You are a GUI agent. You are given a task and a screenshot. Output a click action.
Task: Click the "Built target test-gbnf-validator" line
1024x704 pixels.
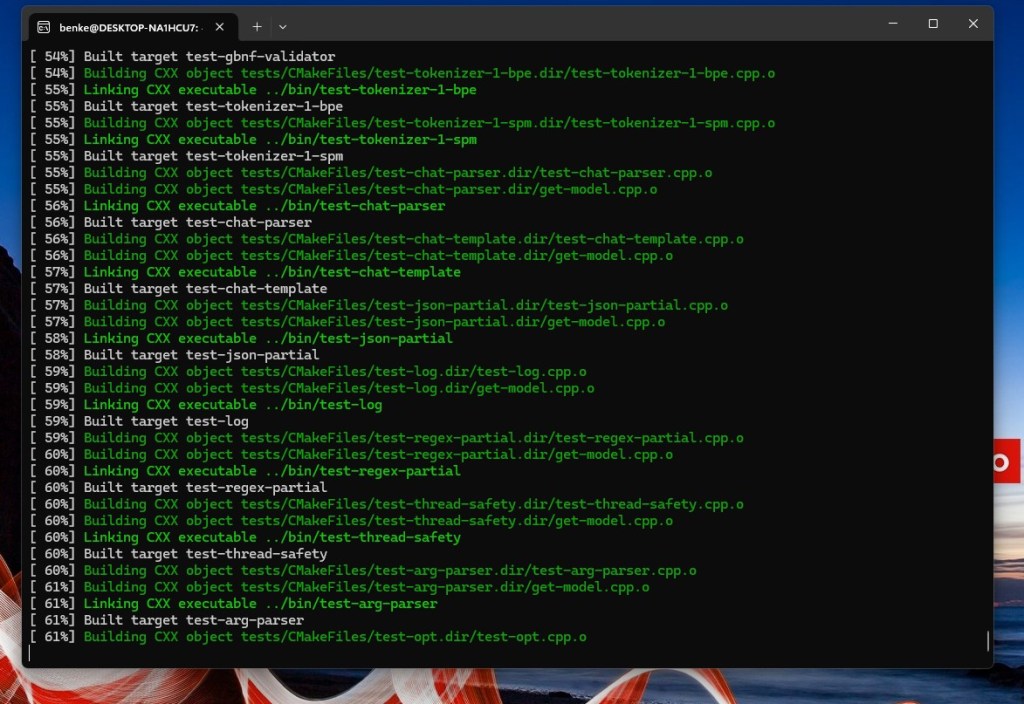pyautogui.click(x=209, y=57)
